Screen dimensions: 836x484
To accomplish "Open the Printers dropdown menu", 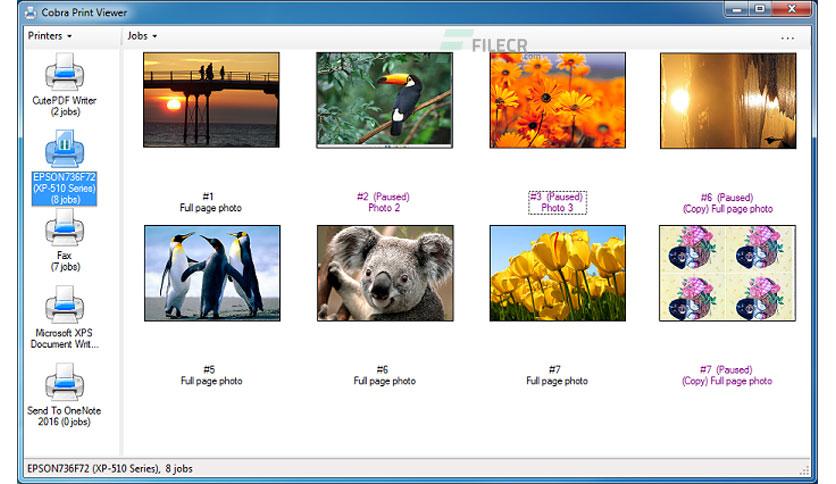I will [50, 36].
